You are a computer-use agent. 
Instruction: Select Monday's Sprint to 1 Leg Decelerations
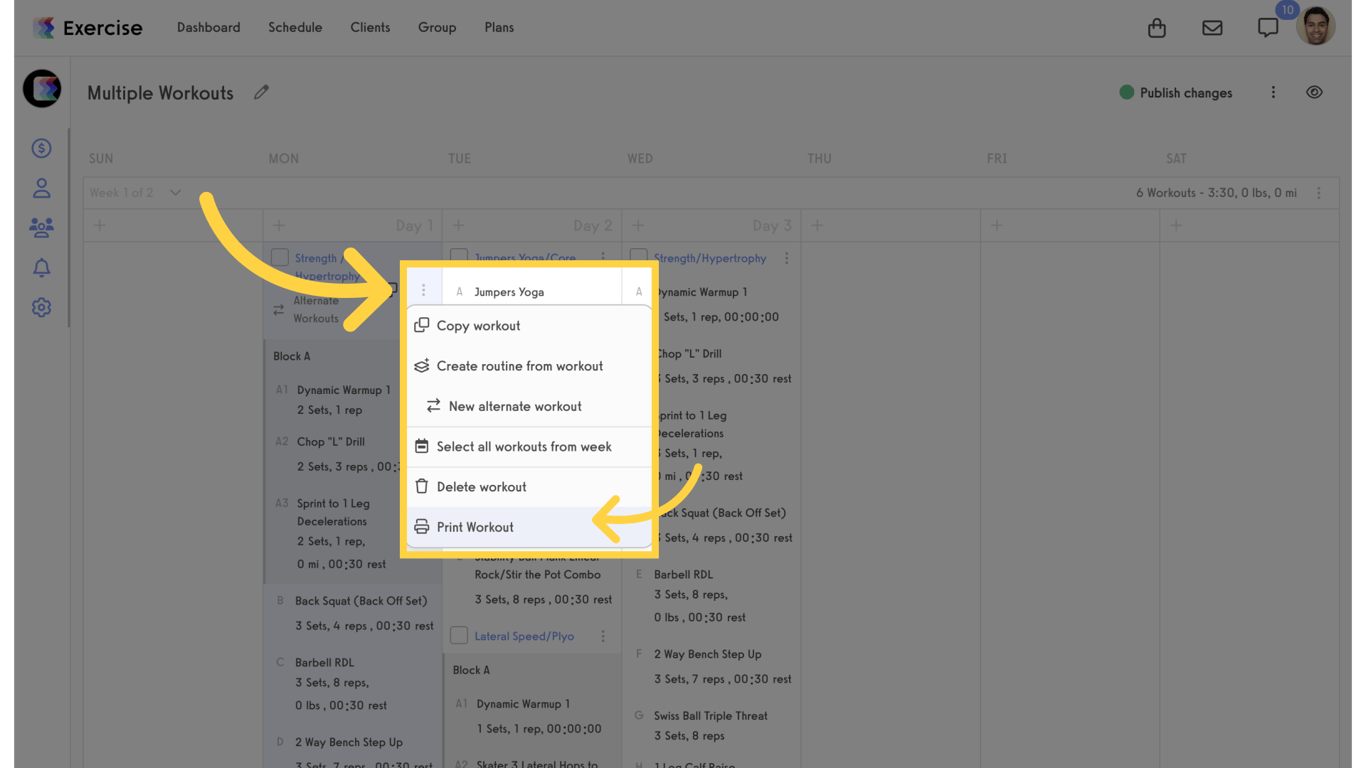333,512
